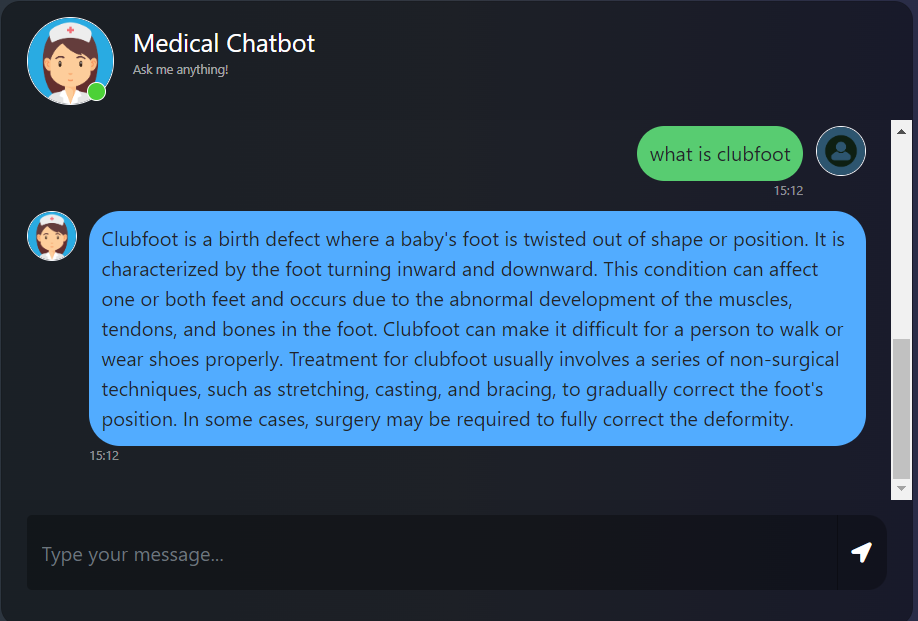
Task: Click the paper plane send icon
Action: click(861, 553)
